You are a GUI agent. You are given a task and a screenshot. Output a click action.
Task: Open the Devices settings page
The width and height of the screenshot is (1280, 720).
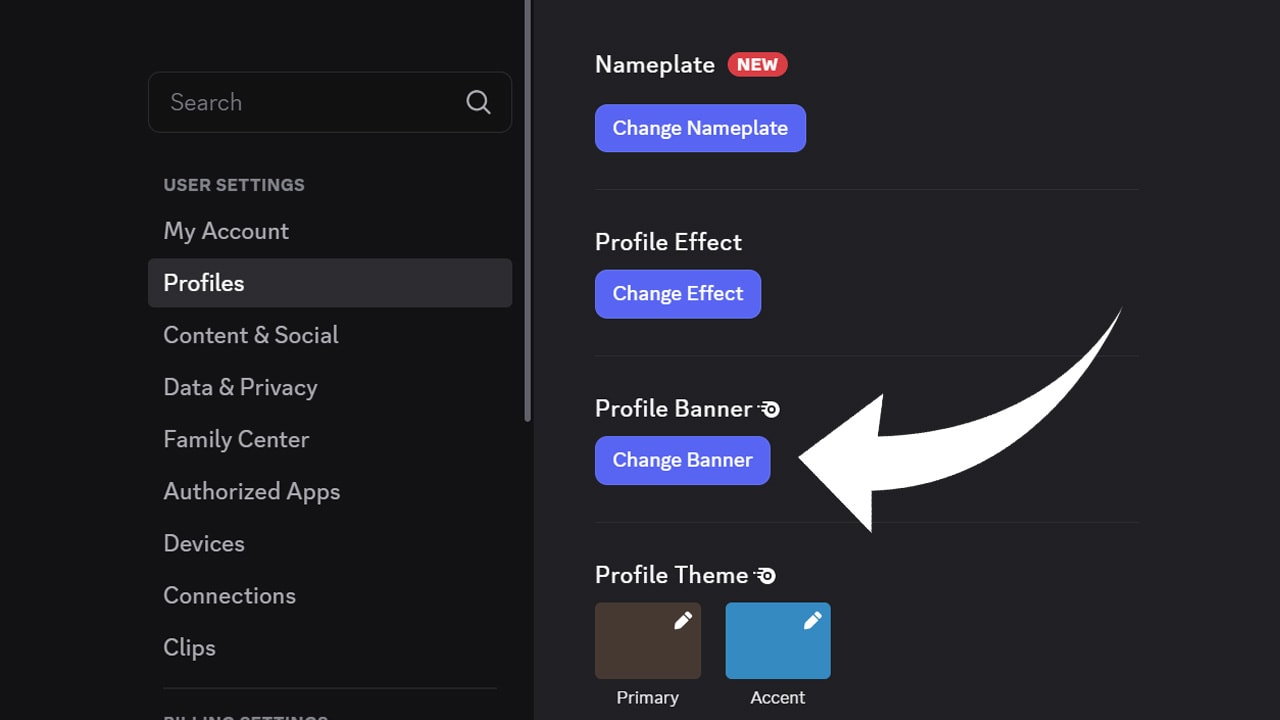(204, 543)
